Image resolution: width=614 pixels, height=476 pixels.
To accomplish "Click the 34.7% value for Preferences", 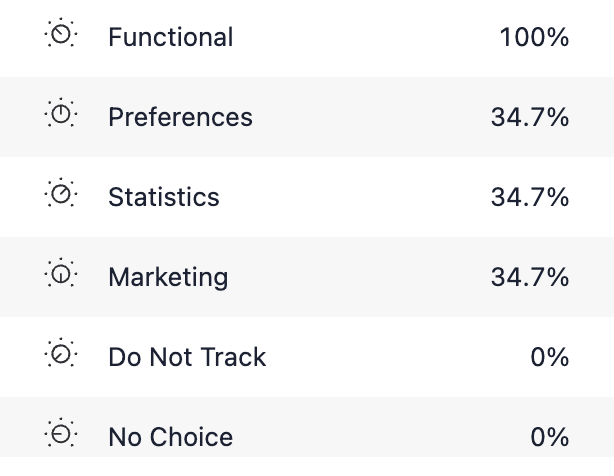I will (x=529, y=117).
